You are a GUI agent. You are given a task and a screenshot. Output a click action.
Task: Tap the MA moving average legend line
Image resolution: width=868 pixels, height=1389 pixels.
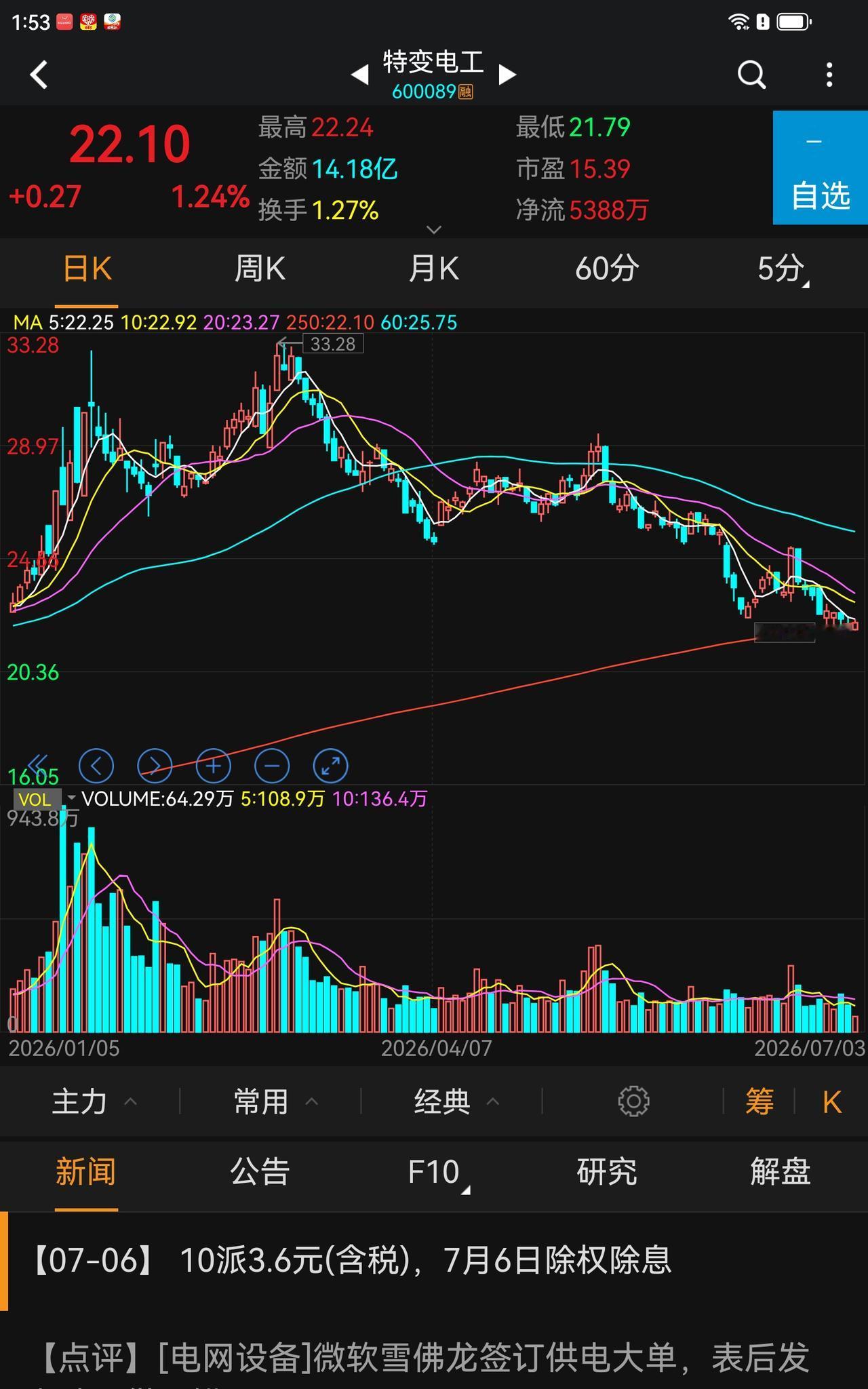235,322
